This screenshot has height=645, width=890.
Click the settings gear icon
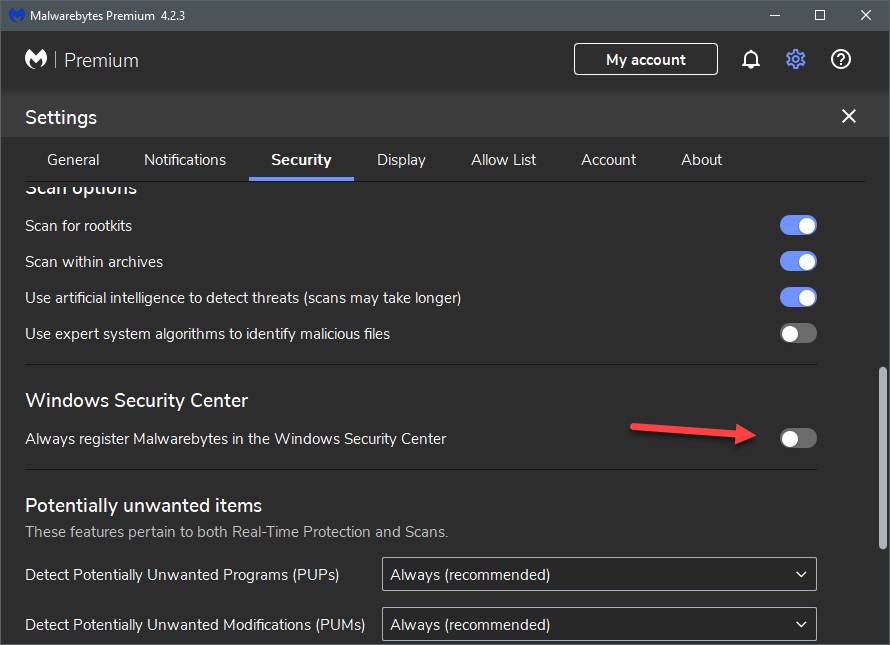[x=795, y=59]
